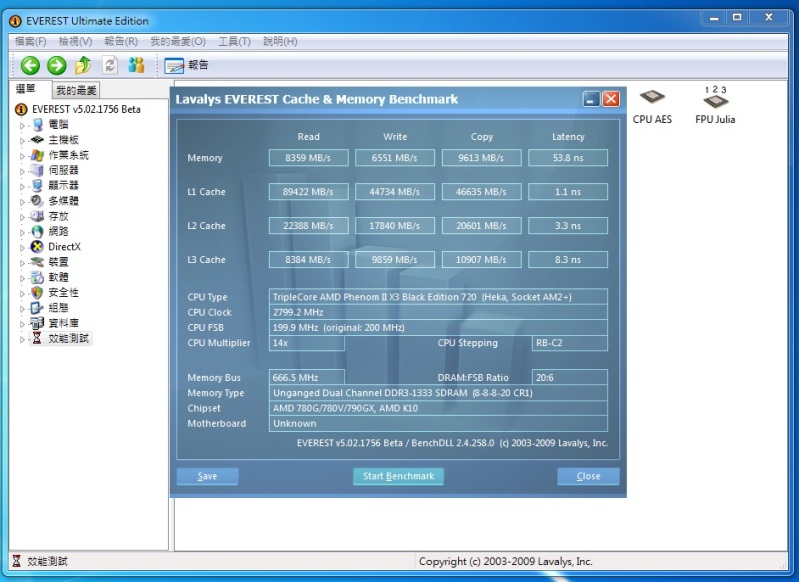Open the 我的最愛(O) menu
799x582 pixels.
[x=178, y=41]
